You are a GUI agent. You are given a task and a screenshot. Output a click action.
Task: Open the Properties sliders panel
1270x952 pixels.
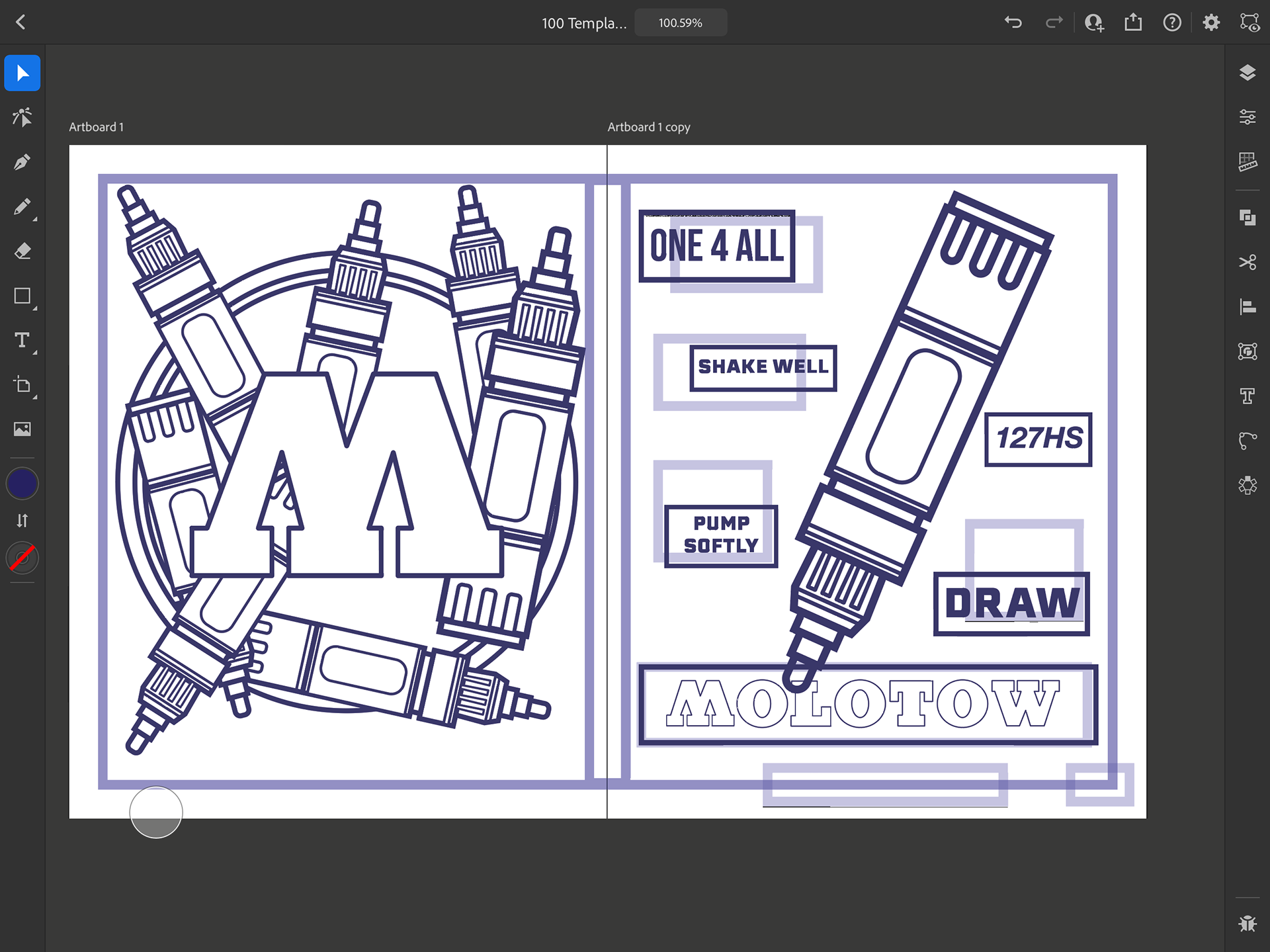pyautogui.click(x=1248, y=117)
